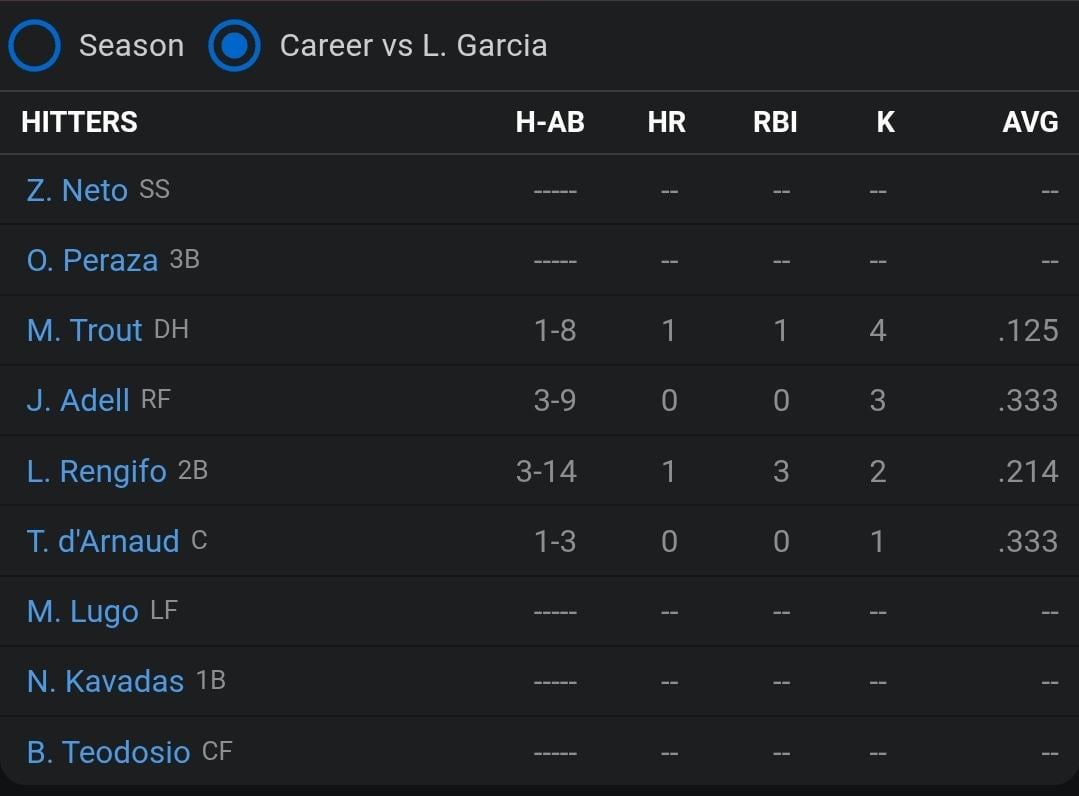Click J. Adell's .333 average value
1079x796 pixels.
1028,400
